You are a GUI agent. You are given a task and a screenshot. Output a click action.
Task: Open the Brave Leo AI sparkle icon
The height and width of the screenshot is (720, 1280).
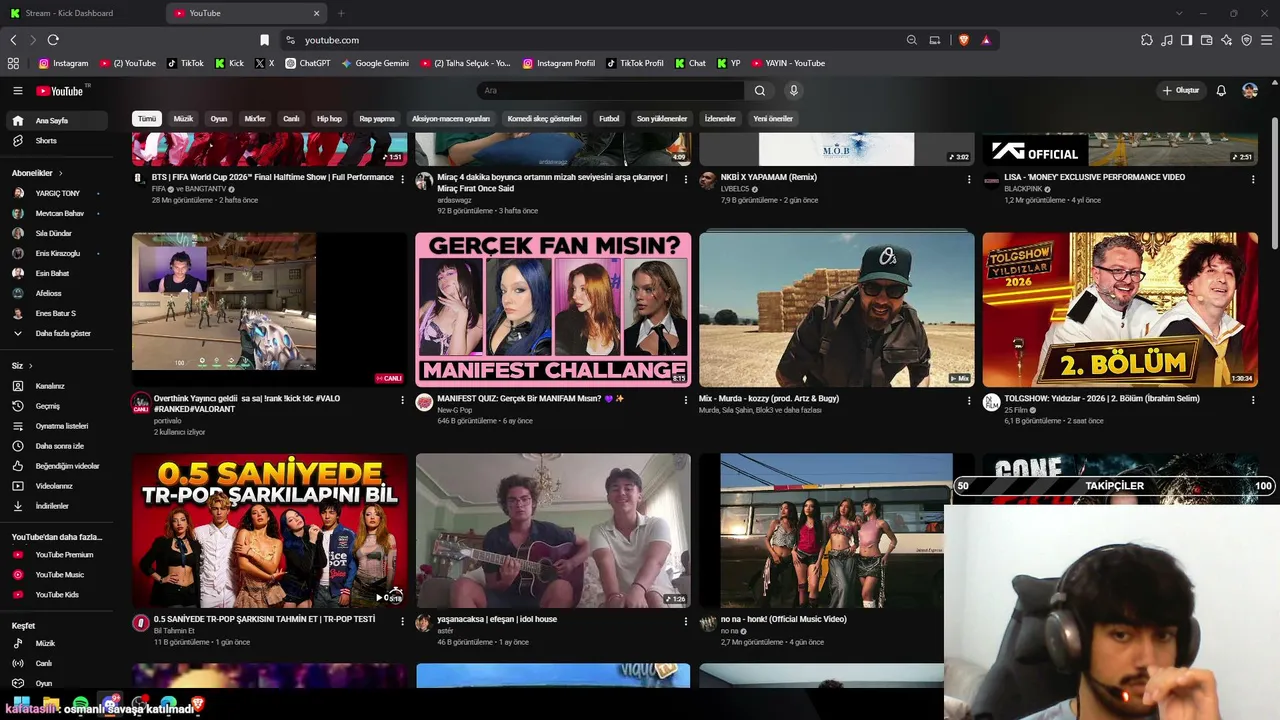[x=1226, y=40]
